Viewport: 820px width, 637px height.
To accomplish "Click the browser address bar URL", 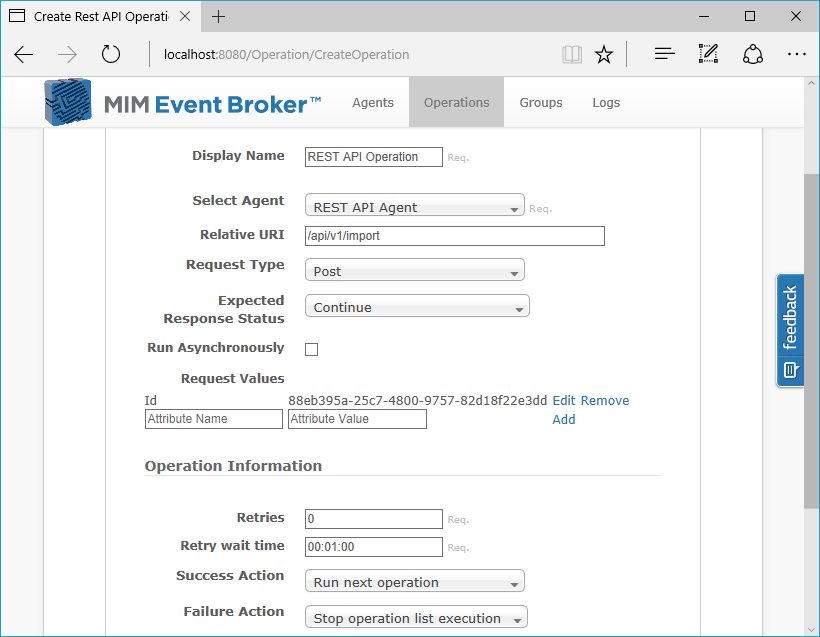I will click(287, 54).
